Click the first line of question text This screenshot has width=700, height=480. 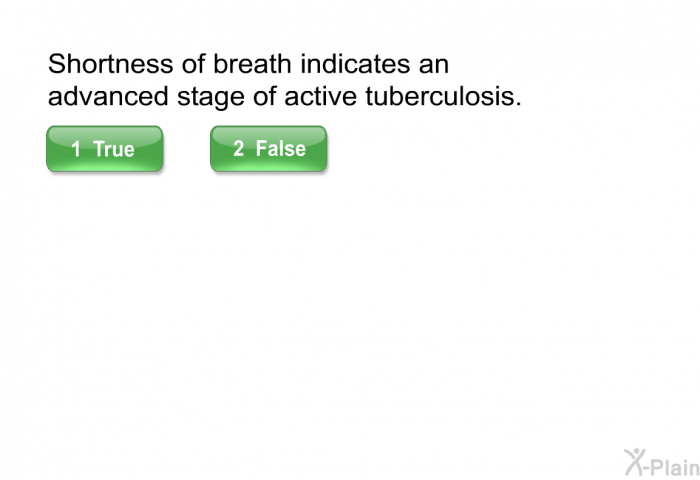pos(248,65)
